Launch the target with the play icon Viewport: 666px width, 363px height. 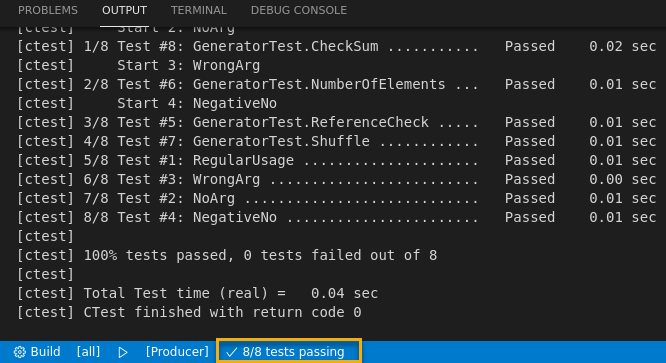click(123, 352)
